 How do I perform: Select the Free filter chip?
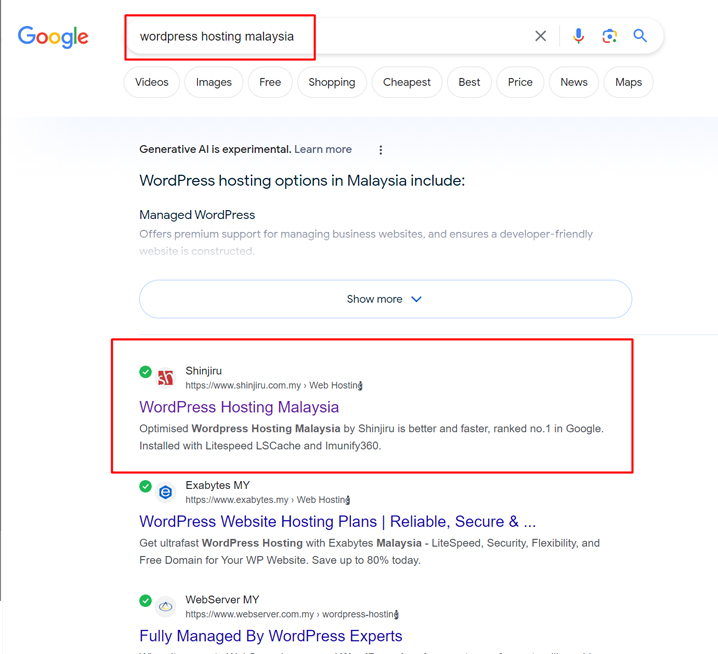270,82
